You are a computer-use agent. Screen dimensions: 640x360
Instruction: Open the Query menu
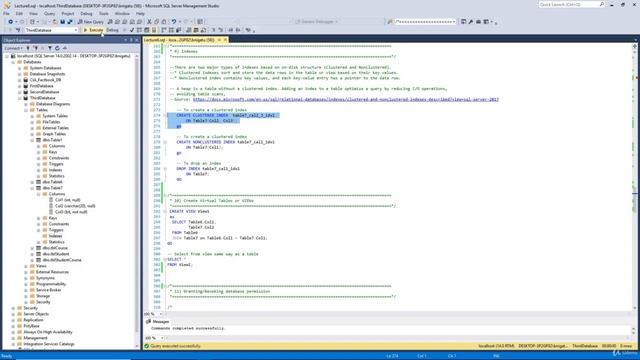click(x=49, y=13)
